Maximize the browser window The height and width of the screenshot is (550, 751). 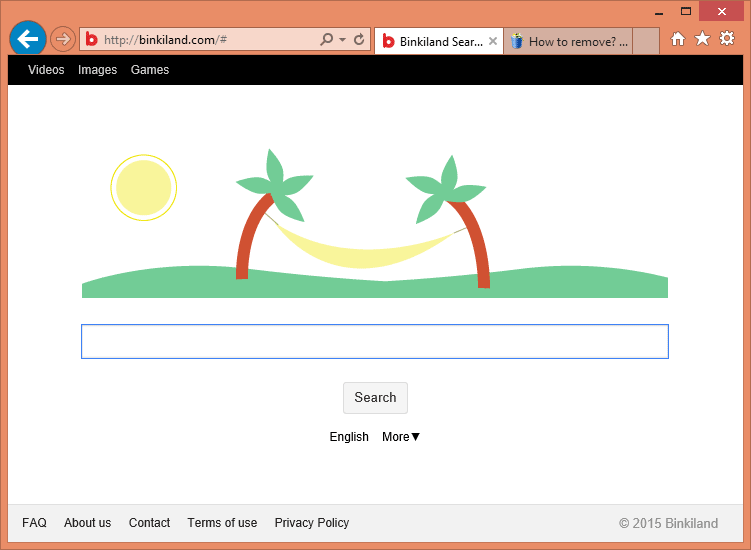(x=686, y=11)
